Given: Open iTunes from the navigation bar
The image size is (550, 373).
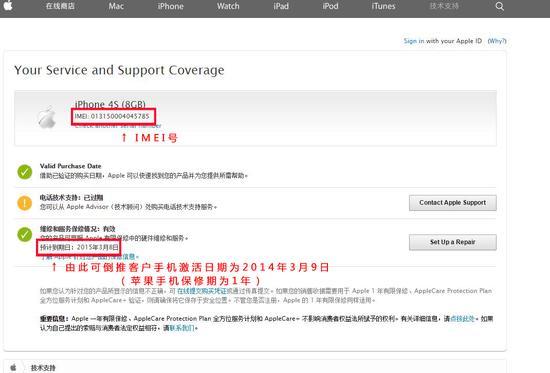Looking at the screenshot, I should tap(383, 6).
